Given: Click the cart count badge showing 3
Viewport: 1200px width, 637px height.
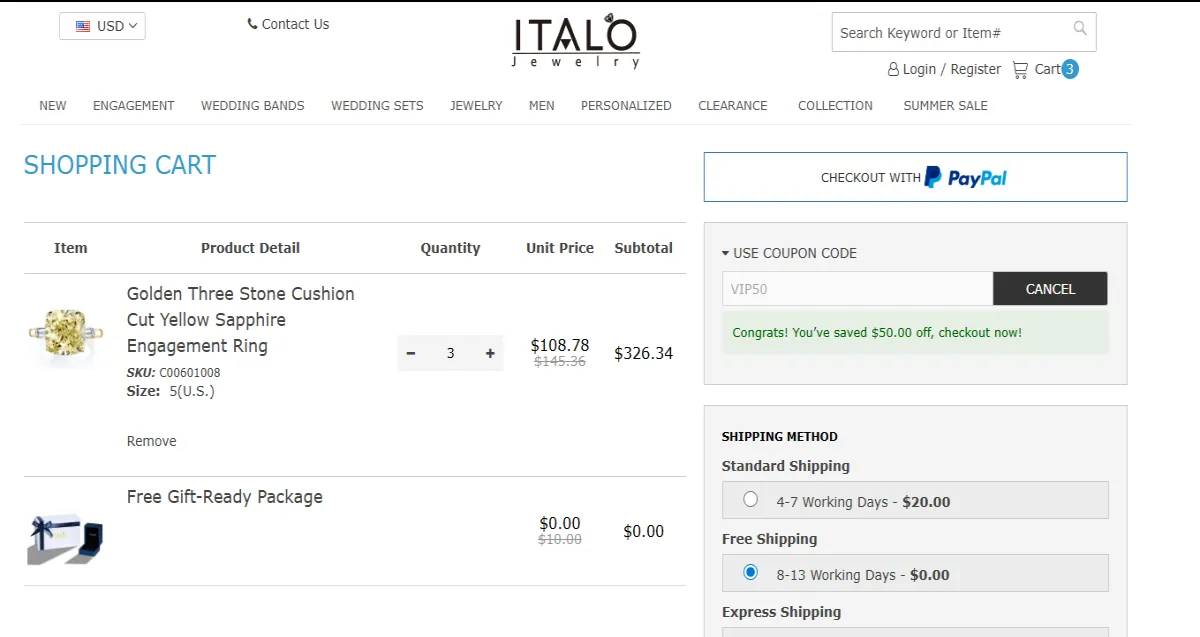Looking at the screenshot, I should [x=1070, y=69].
